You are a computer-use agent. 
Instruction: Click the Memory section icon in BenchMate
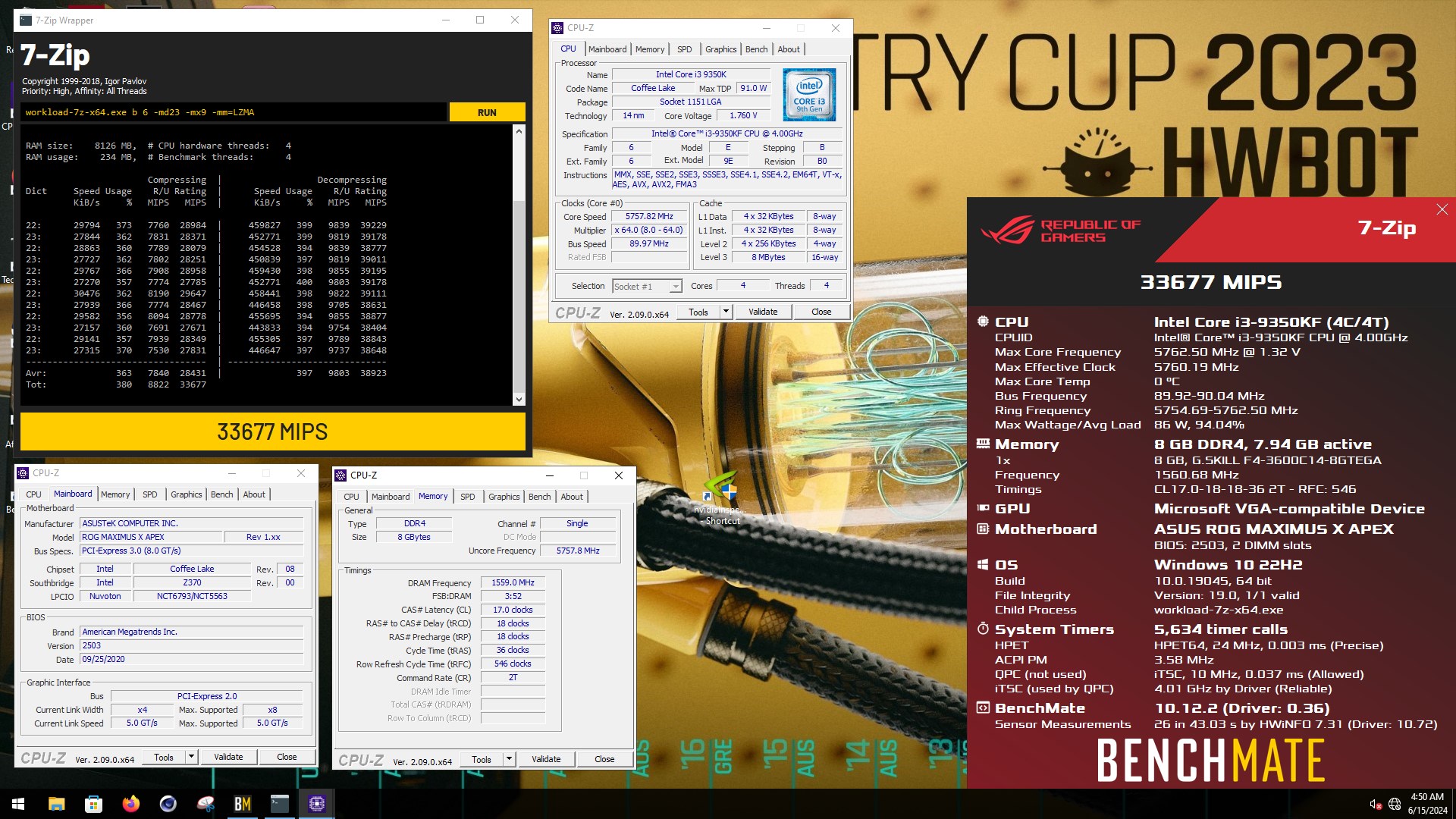(983, 444)
